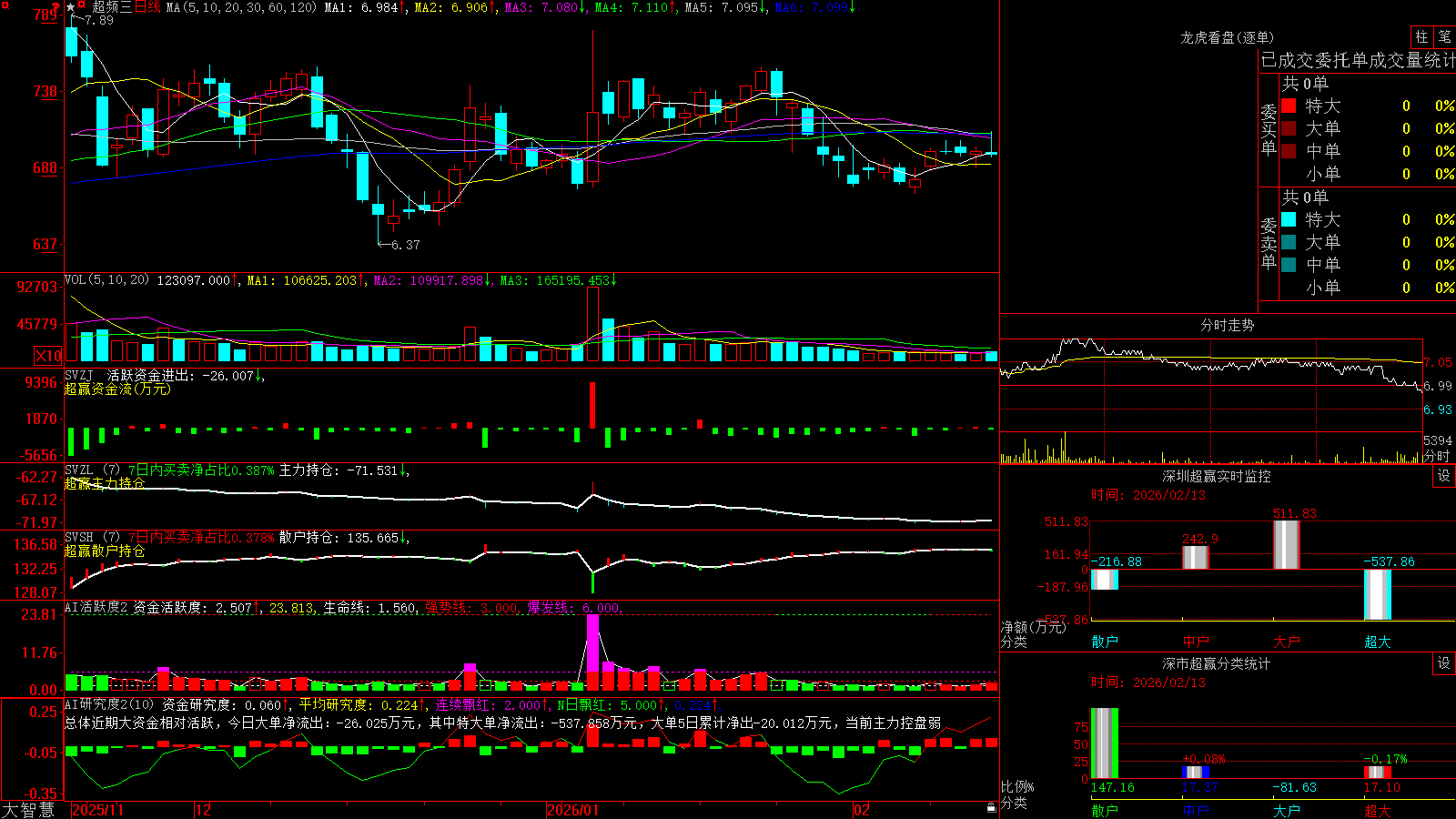The image size is (1456, 819).
Task: Select the 龙虎看盘(逐单) panel title
Action: click(x=1227, y=37)
